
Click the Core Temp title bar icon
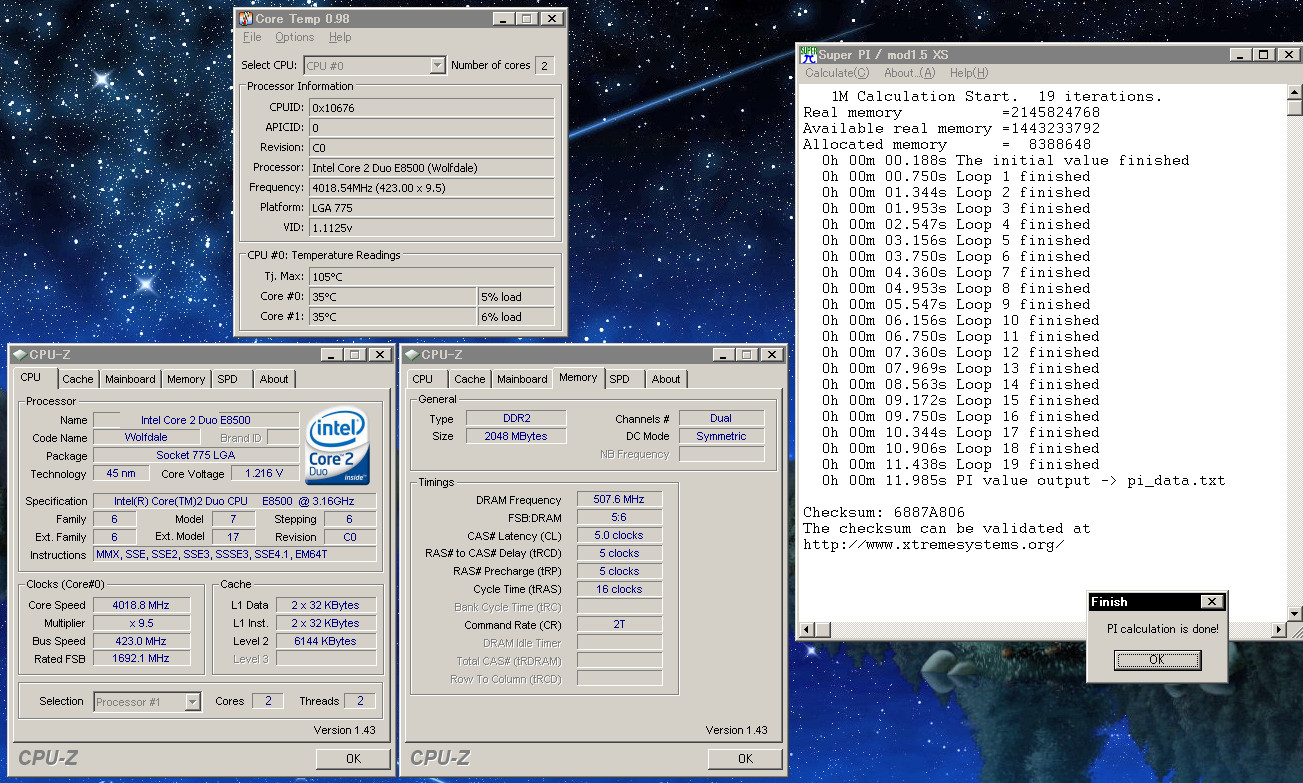[245, 19]
